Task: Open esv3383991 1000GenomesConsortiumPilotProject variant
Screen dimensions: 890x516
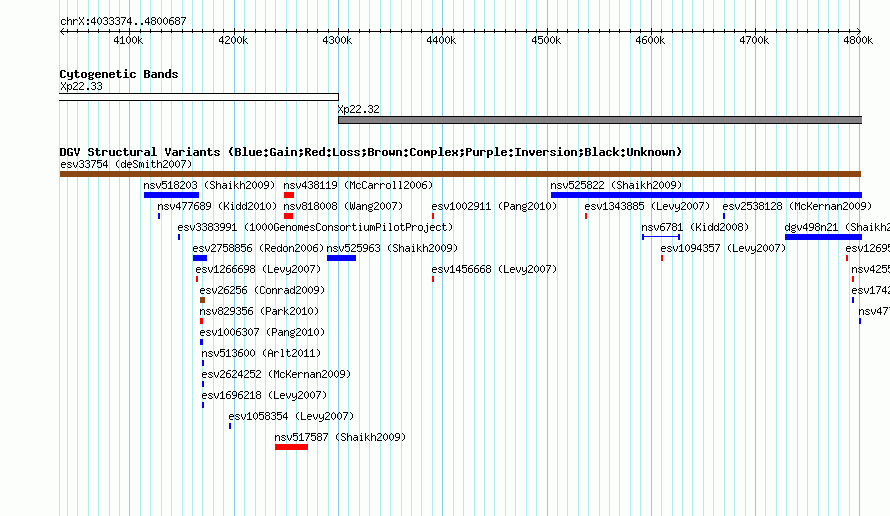Action: [x=316, y=228]
